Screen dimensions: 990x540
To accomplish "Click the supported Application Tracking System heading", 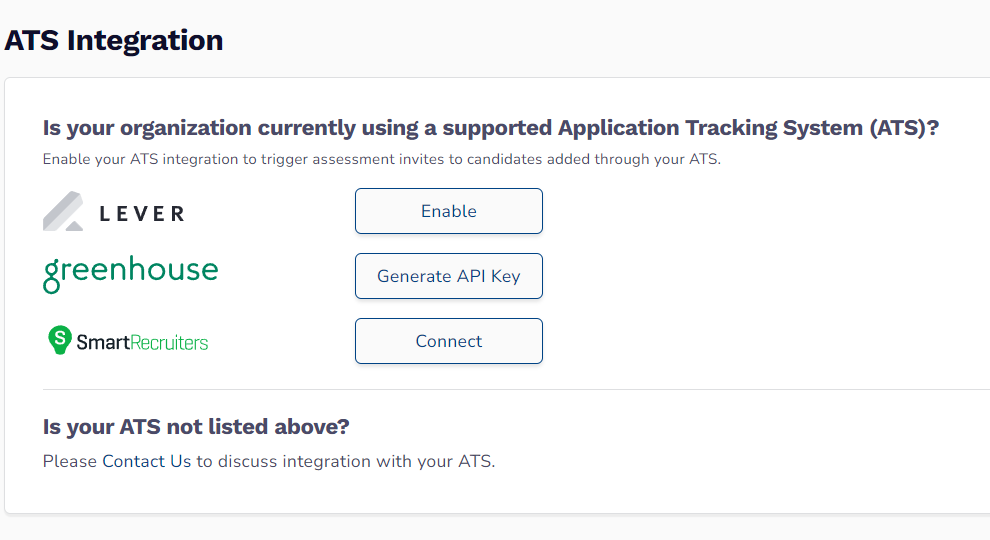I will pos(491,128).
